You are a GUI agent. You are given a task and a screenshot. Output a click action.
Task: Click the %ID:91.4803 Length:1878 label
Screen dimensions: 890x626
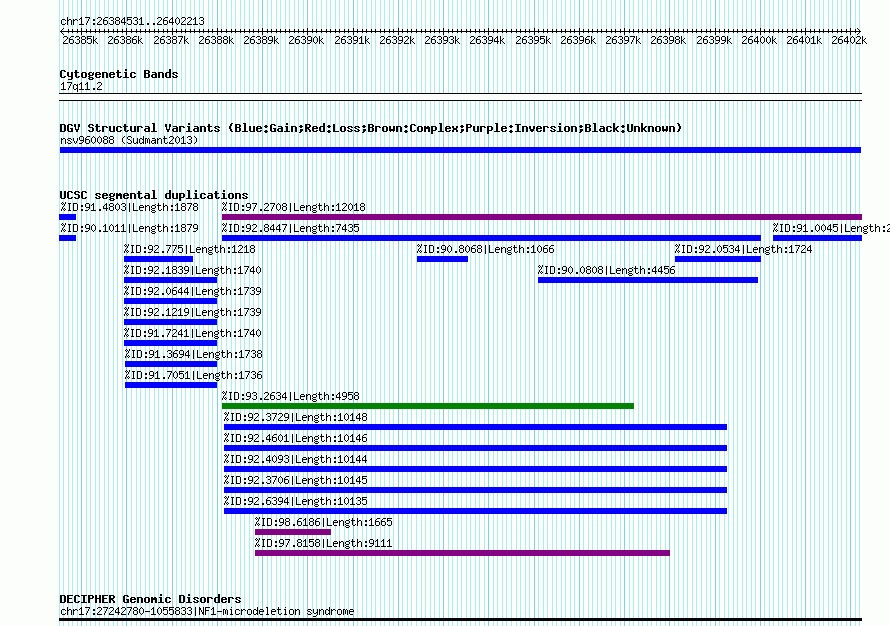tap(129, 207)
